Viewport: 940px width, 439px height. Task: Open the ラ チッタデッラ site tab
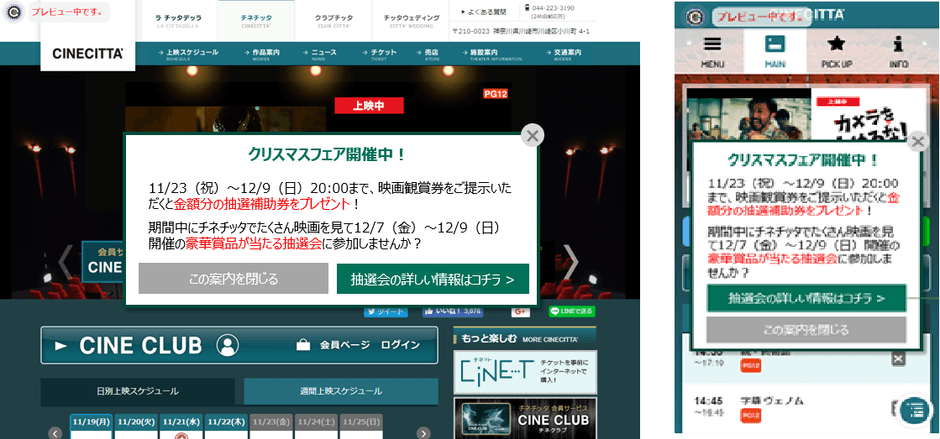(x=179, y=21)
